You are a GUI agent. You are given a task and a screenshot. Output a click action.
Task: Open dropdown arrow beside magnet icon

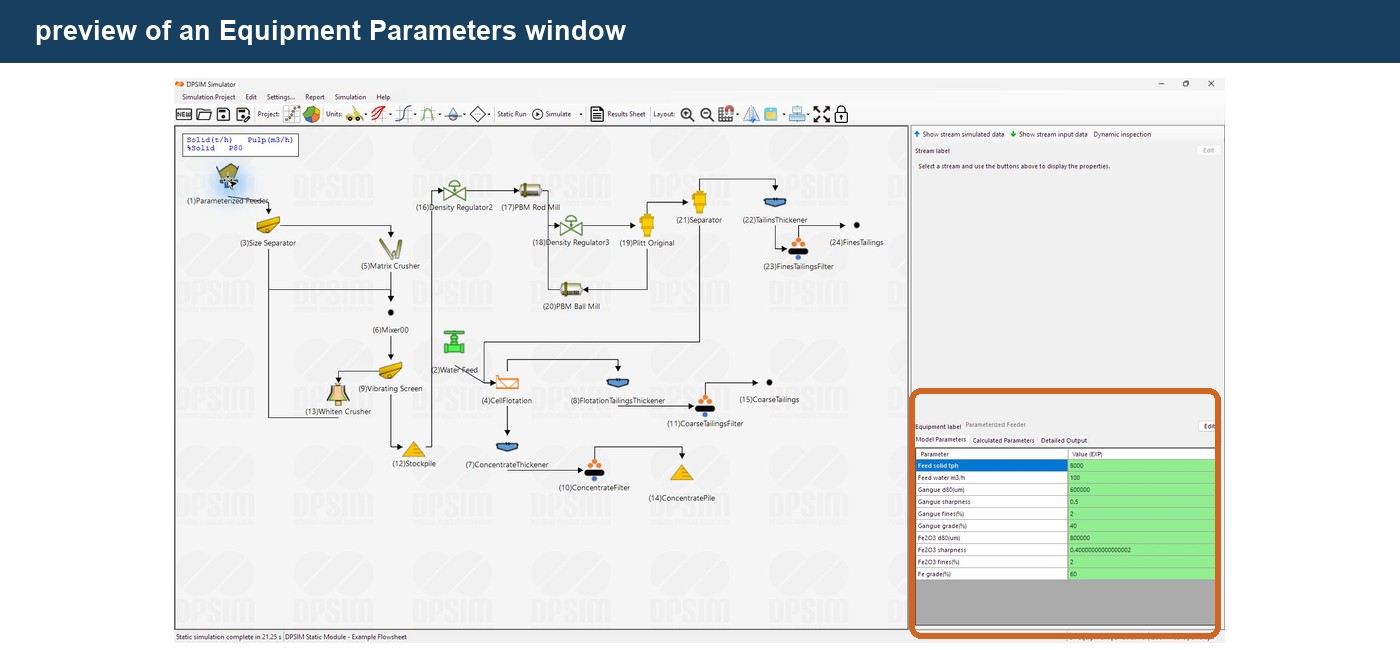pos(738,115)
